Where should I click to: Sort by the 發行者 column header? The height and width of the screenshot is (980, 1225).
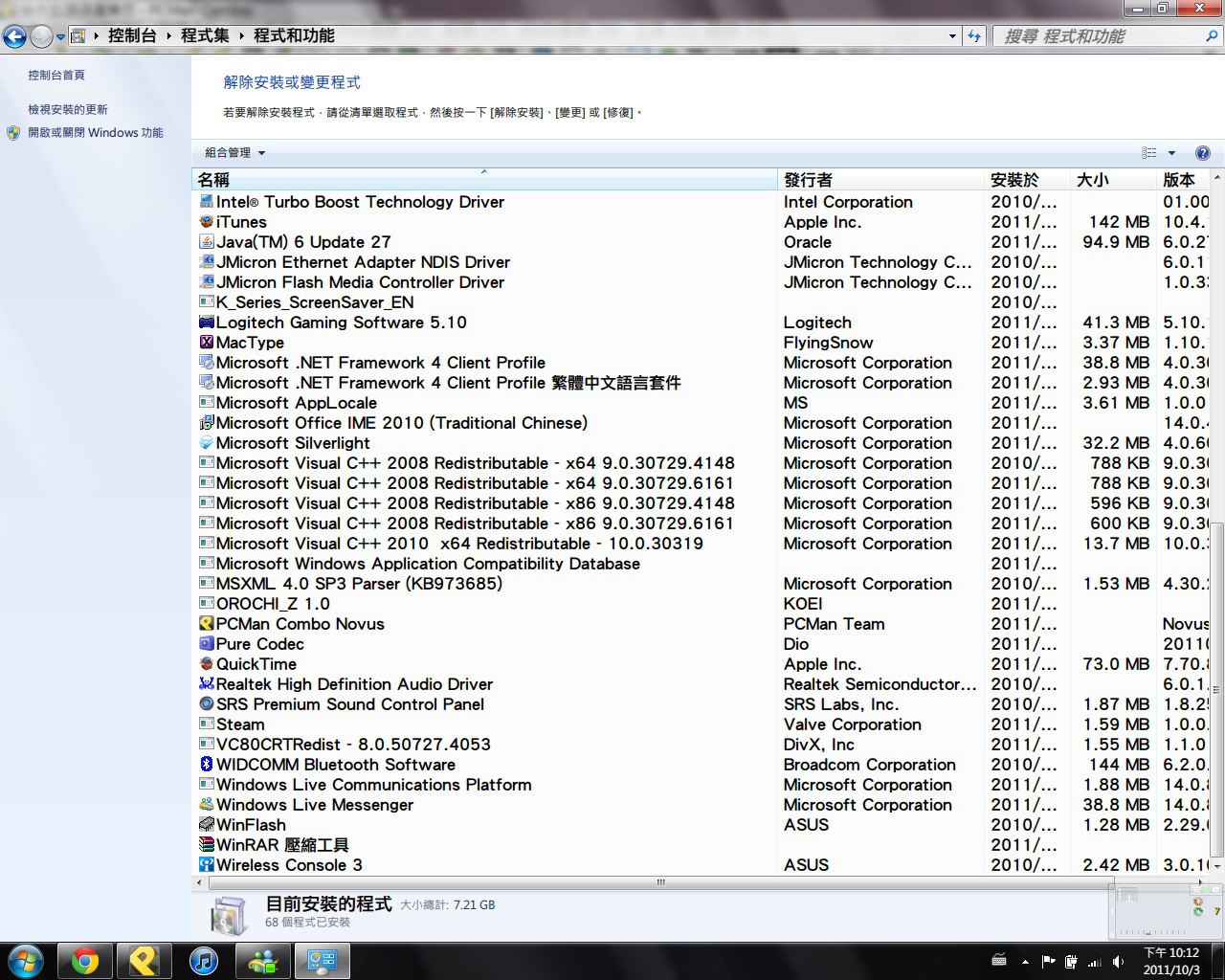tap(881, 180)
